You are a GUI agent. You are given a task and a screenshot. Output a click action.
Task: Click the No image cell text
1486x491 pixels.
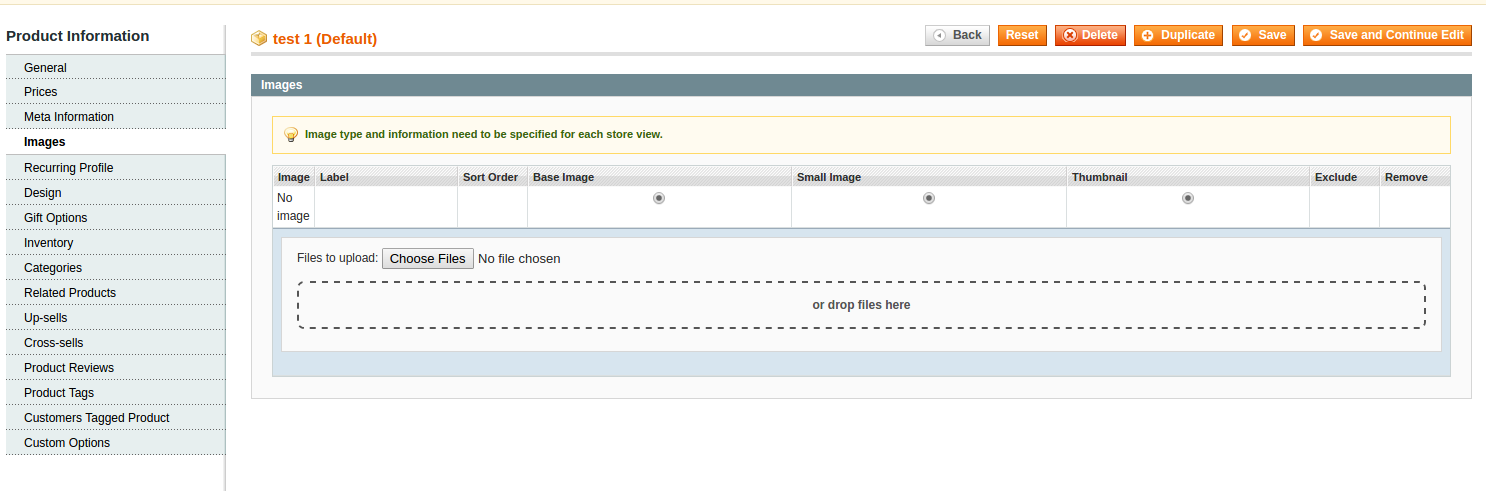tap(294, 207)
